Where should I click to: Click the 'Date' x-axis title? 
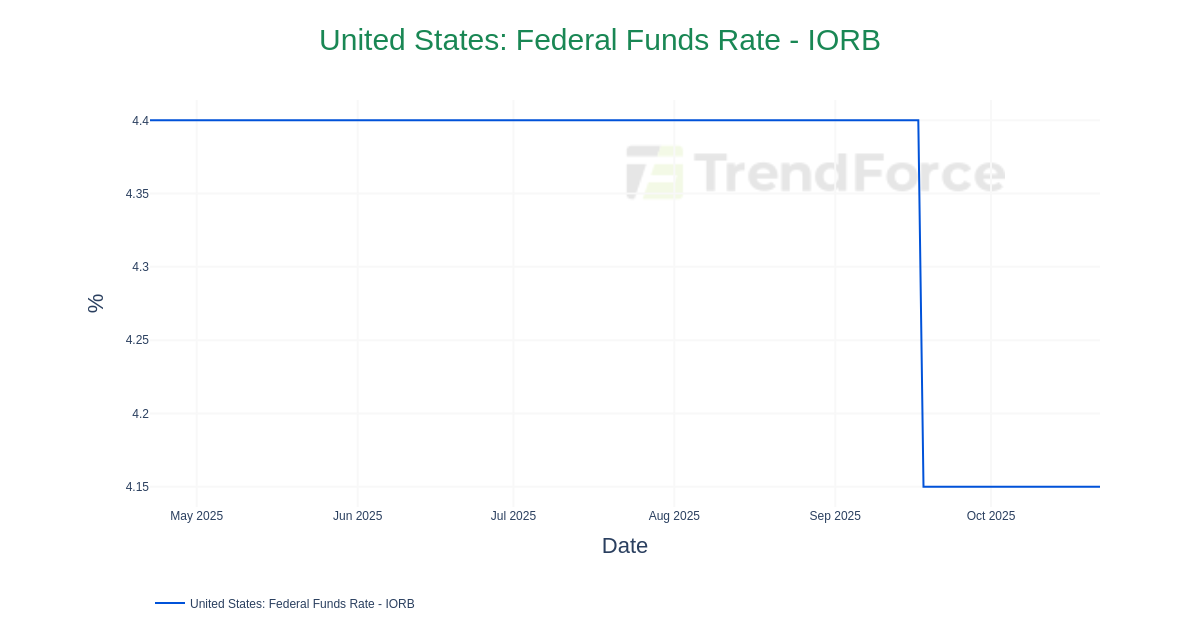[624, 546]
